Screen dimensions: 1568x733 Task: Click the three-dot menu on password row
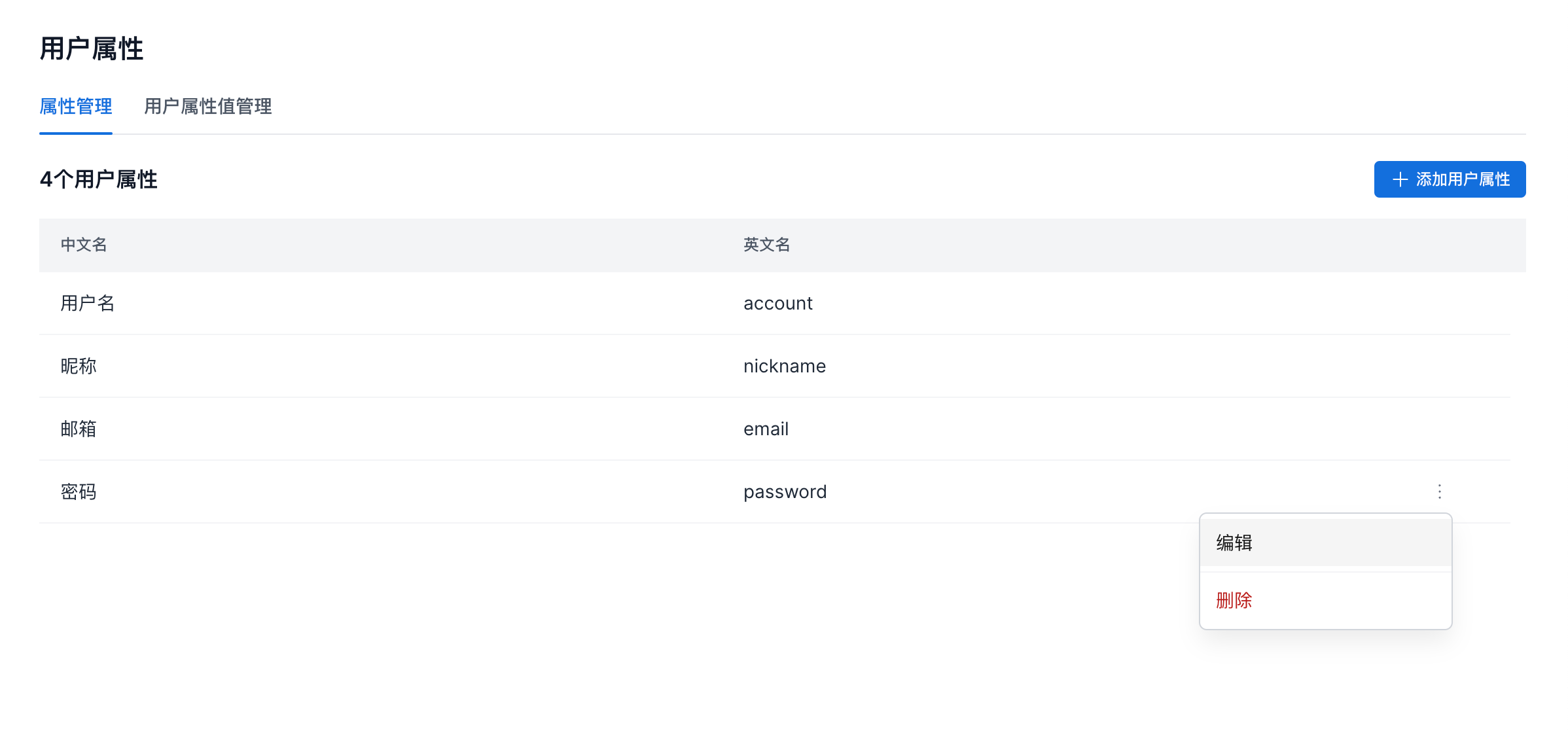(1439, 492)
